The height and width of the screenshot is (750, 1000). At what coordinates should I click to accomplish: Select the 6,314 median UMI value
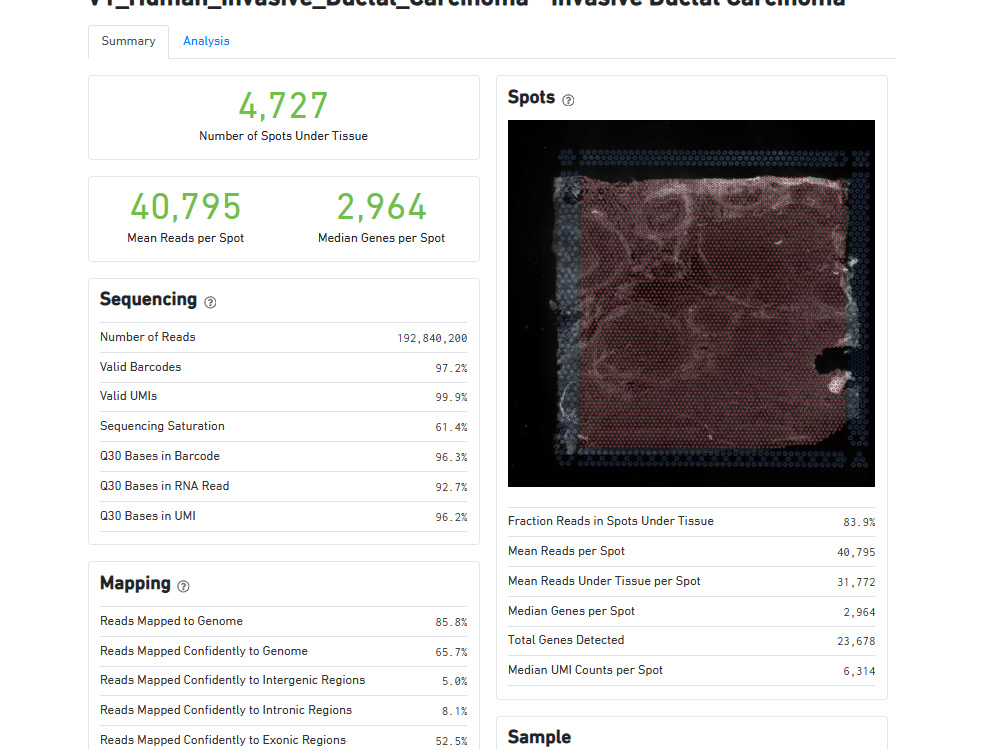click(x=859, y=672)
